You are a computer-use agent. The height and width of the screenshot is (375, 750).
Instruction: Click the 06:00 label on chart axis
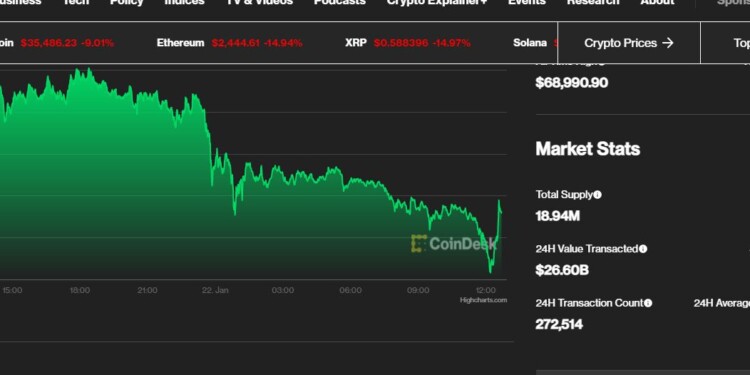tap(351, 290)
